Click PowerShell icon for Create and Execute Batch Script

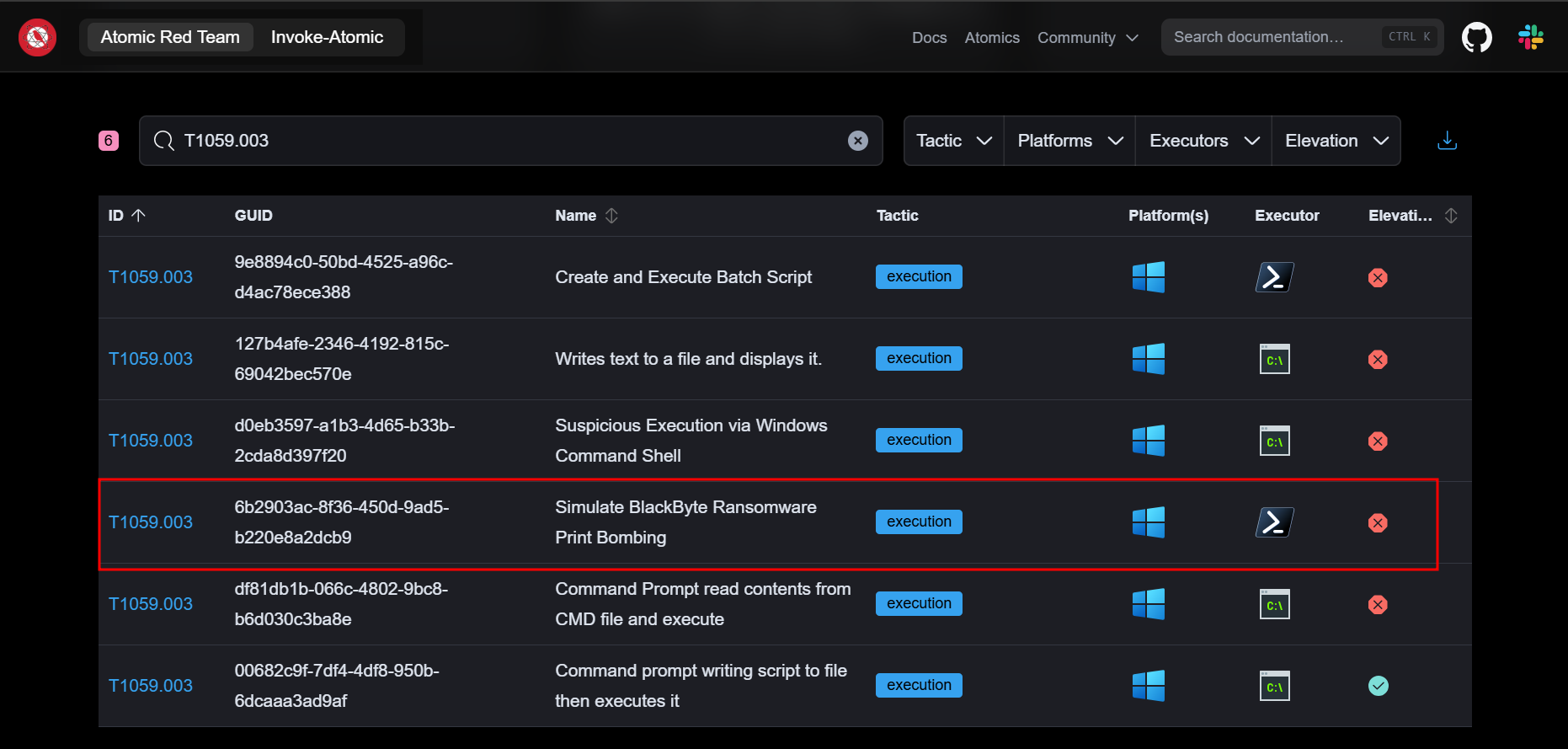1274,277
